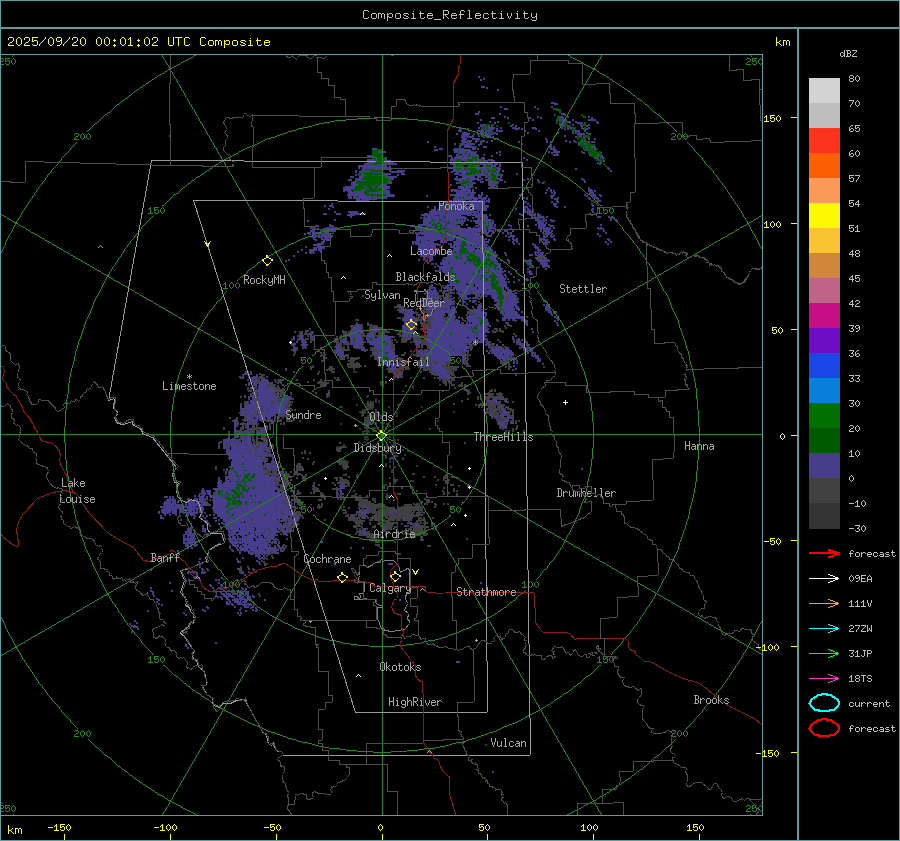This screenshot has height=841, width=900.
Task: Click the red 65 dBZ color swatch
Action: 824,140
